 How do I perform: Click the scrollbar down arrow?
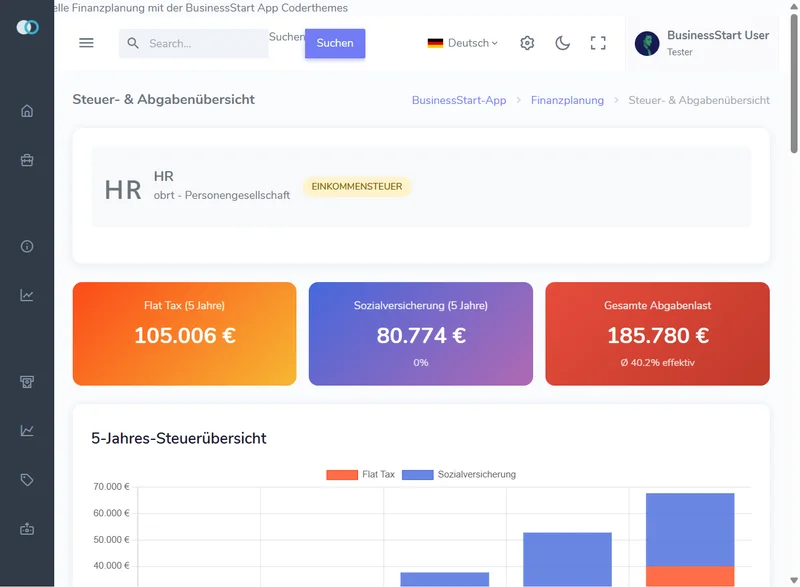click(x=794, y=580)
